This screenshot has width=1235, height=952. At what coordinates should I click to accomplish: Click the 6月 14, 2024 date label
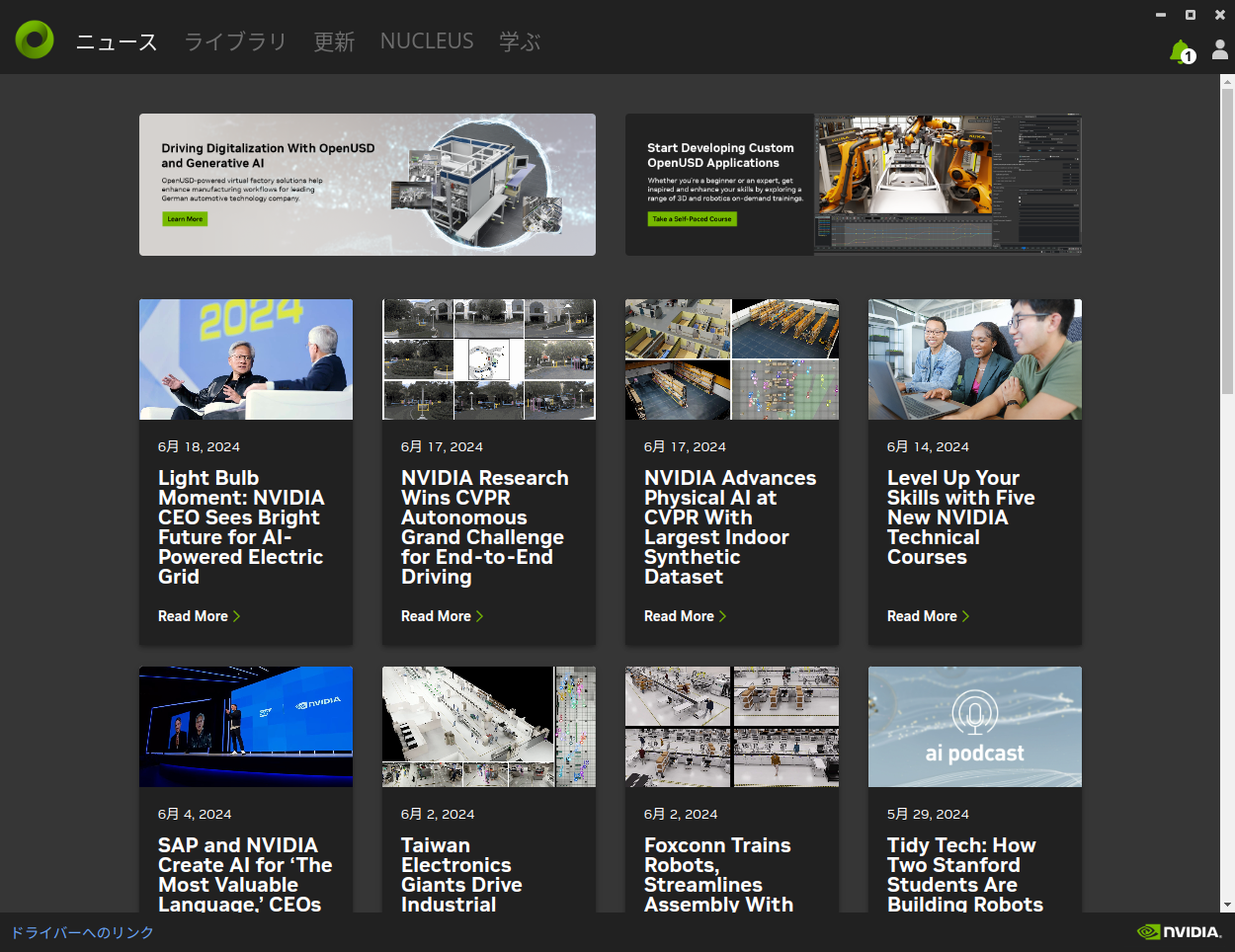click(x=928, y=446)
